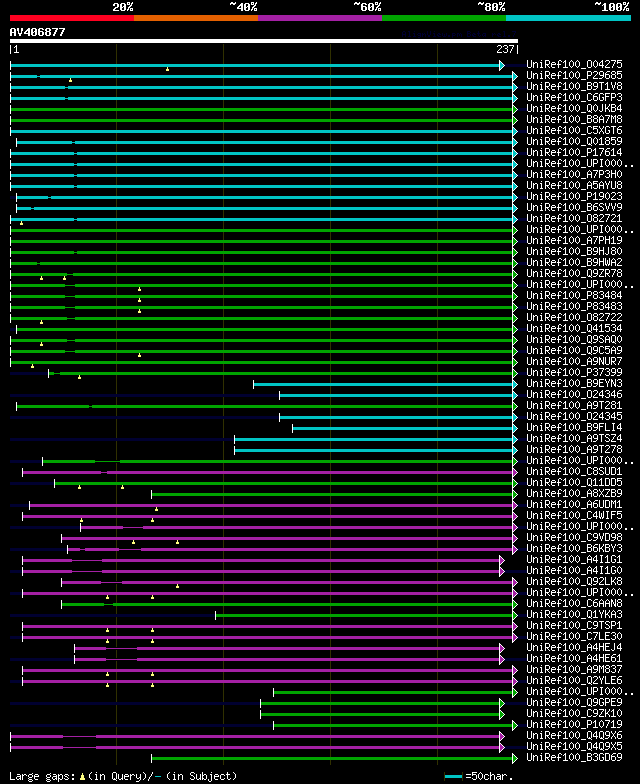The width and height of the screenshot is (640, 784).
Task: Choose the UniRef100_C9VD98 hit
Action: [574, 538]
